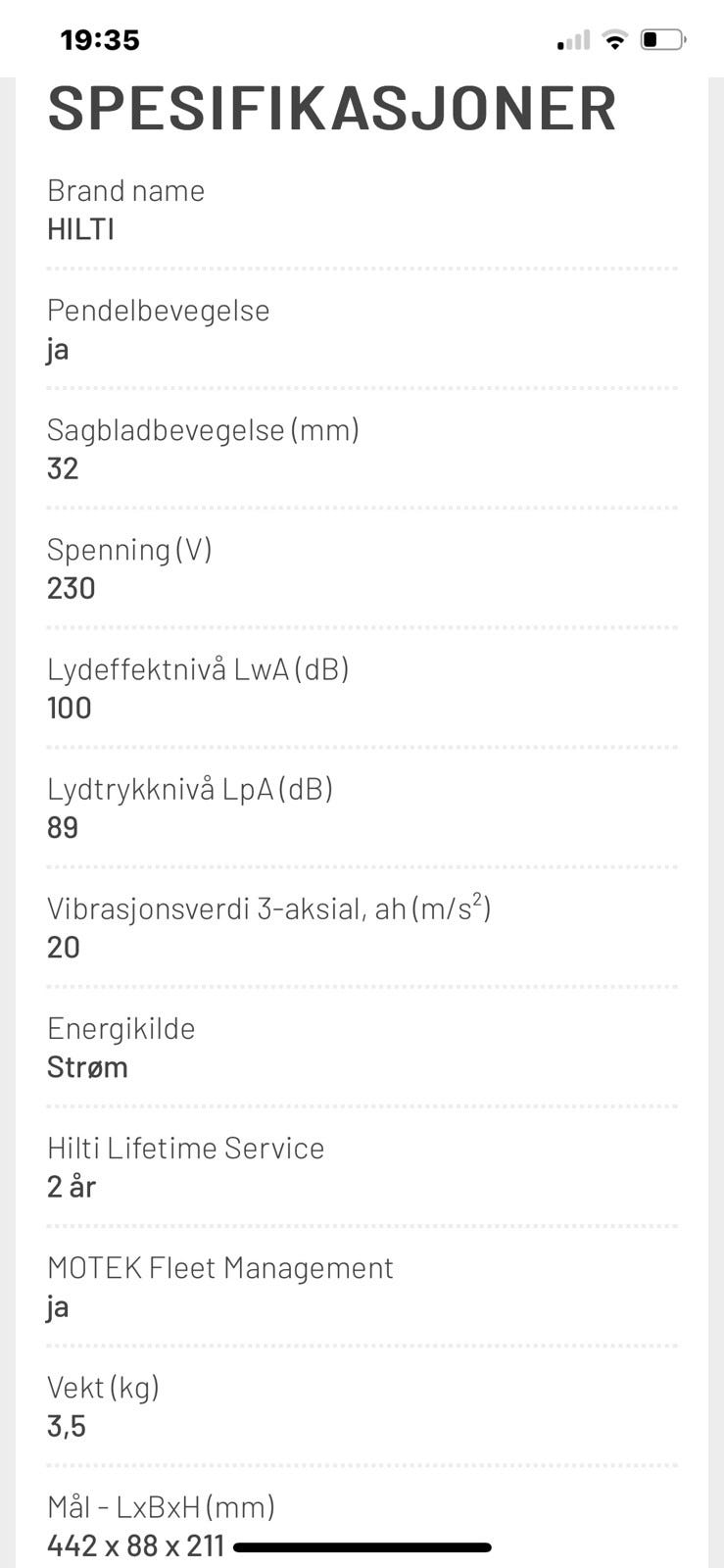Click the MOTEK Fleet Management label

point(219,1268)
